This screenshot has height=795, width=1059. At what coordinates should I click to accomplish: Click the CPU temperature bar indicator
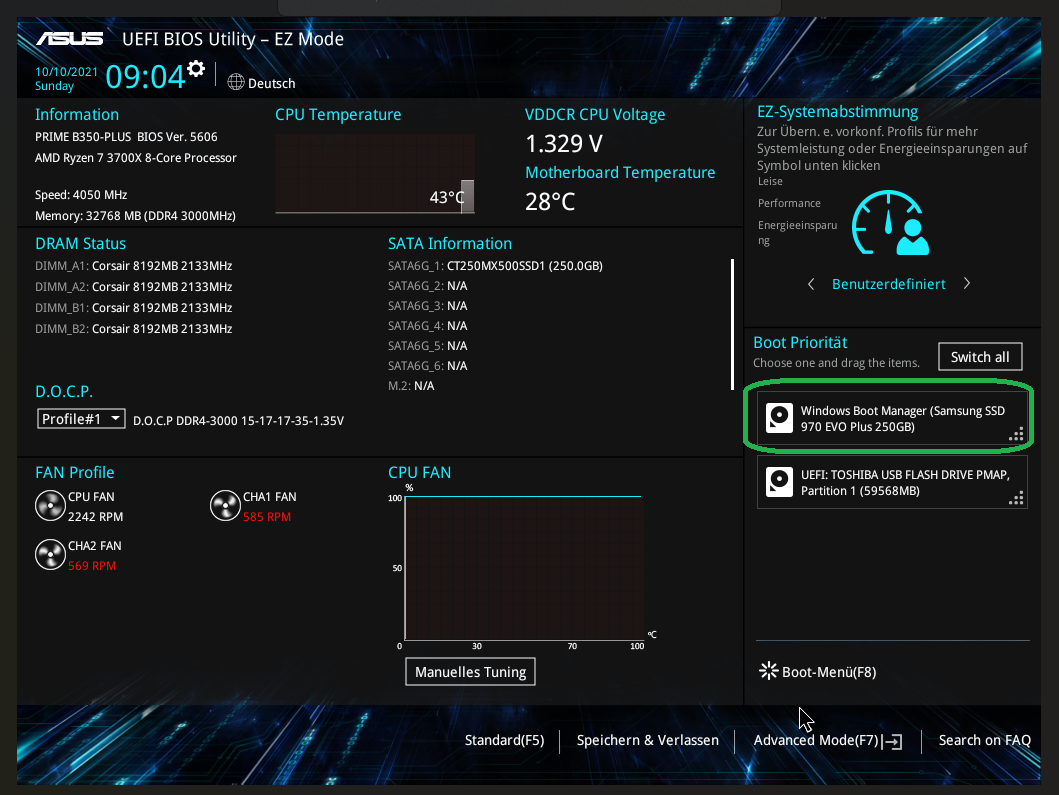click(x=467, y=197)
